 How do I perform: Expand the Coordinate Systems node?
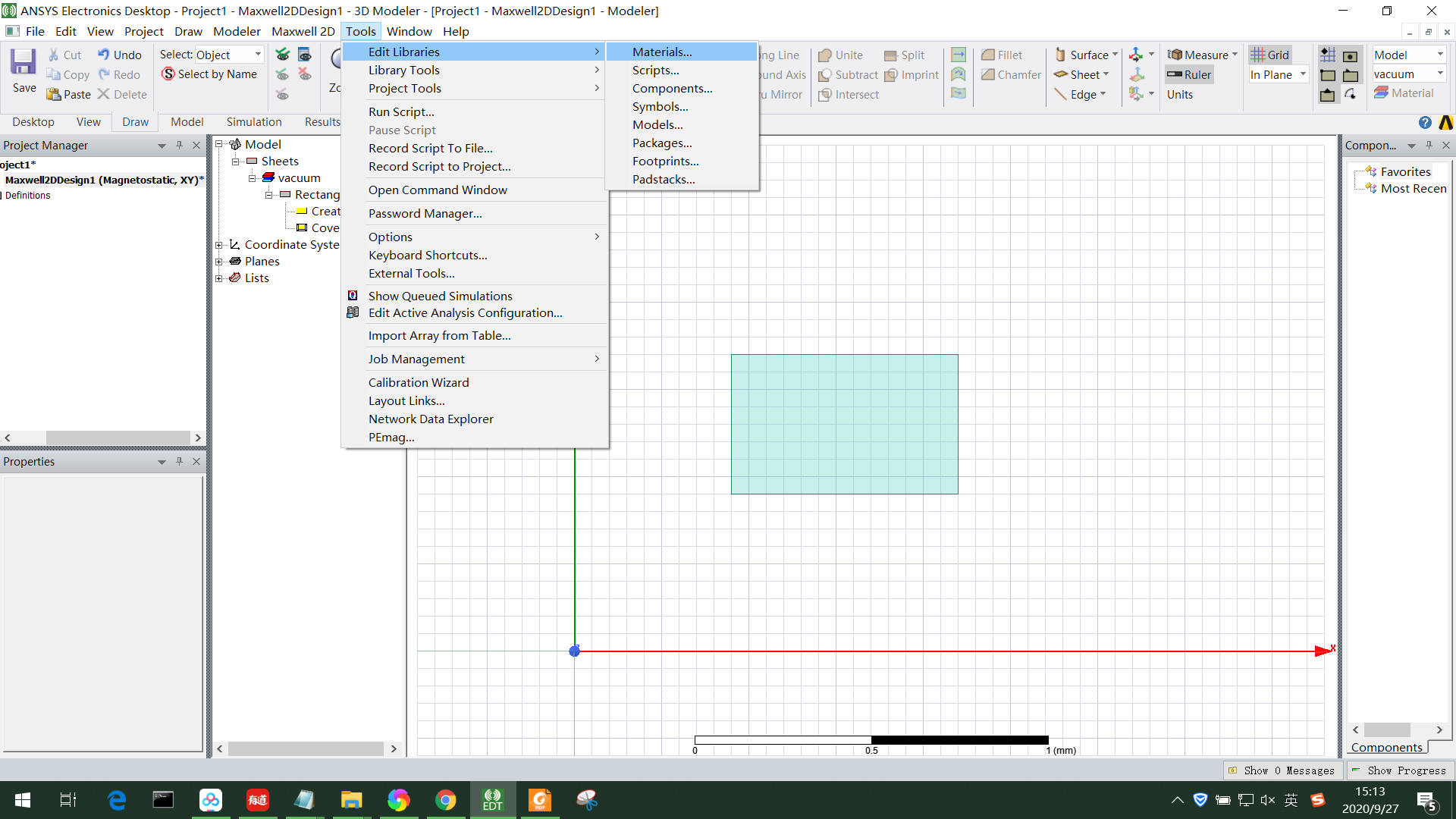point(218,244)
